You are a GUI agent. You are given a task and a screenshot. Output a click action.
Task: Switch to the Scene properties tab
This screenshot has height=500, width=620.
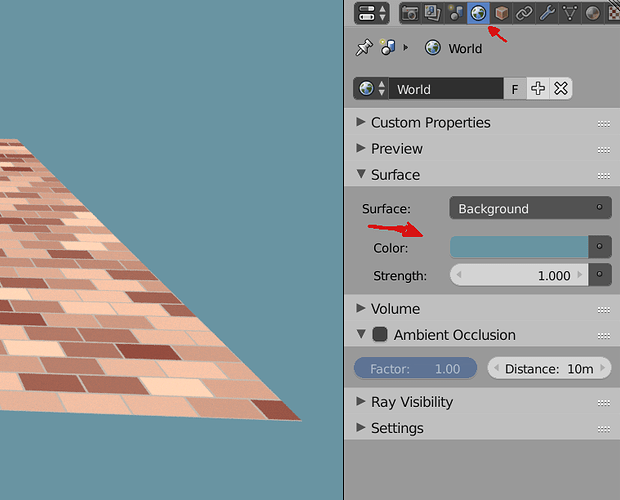[x=456, y=13]
